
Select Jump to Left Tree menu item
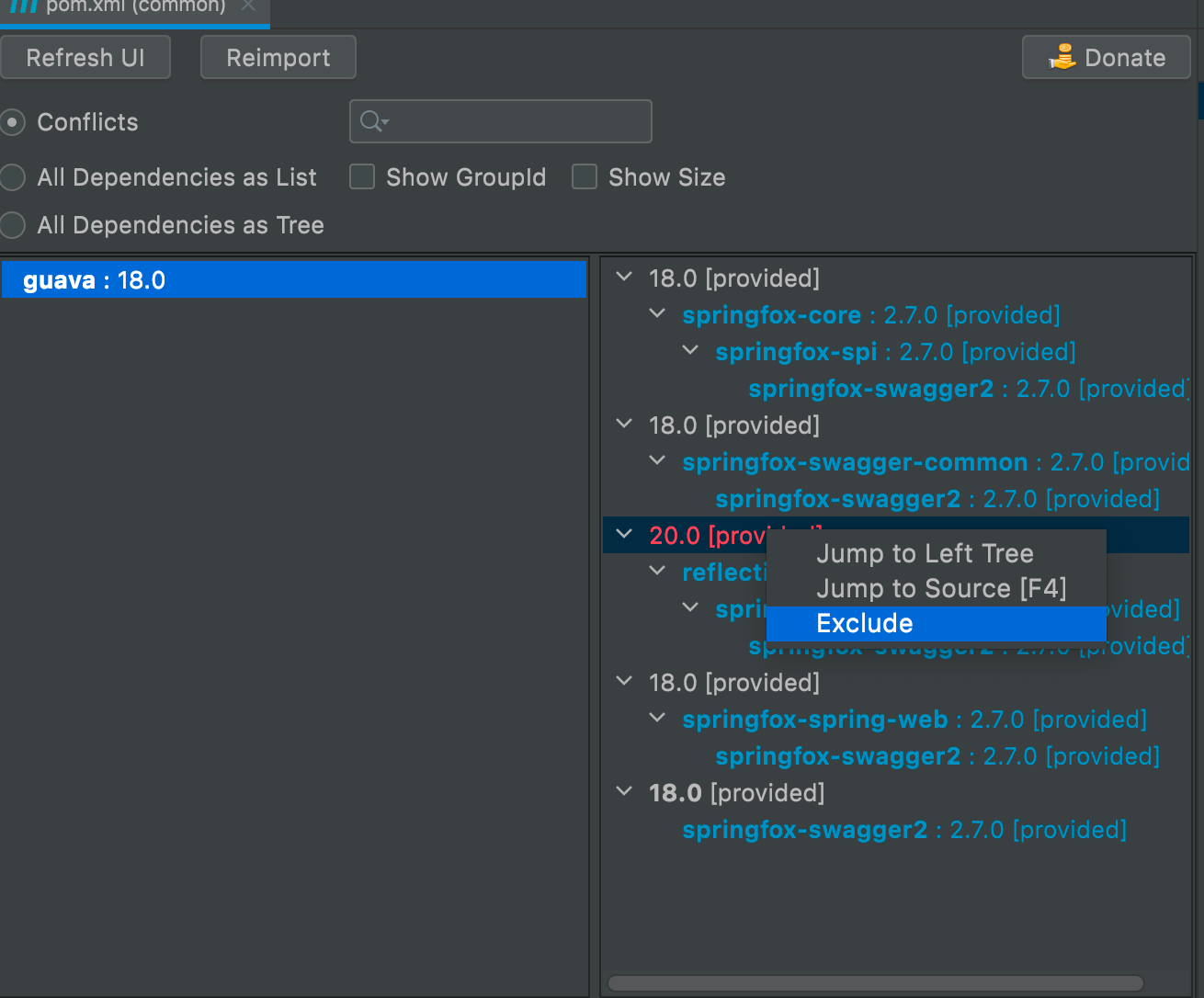[x=925, y=553]
